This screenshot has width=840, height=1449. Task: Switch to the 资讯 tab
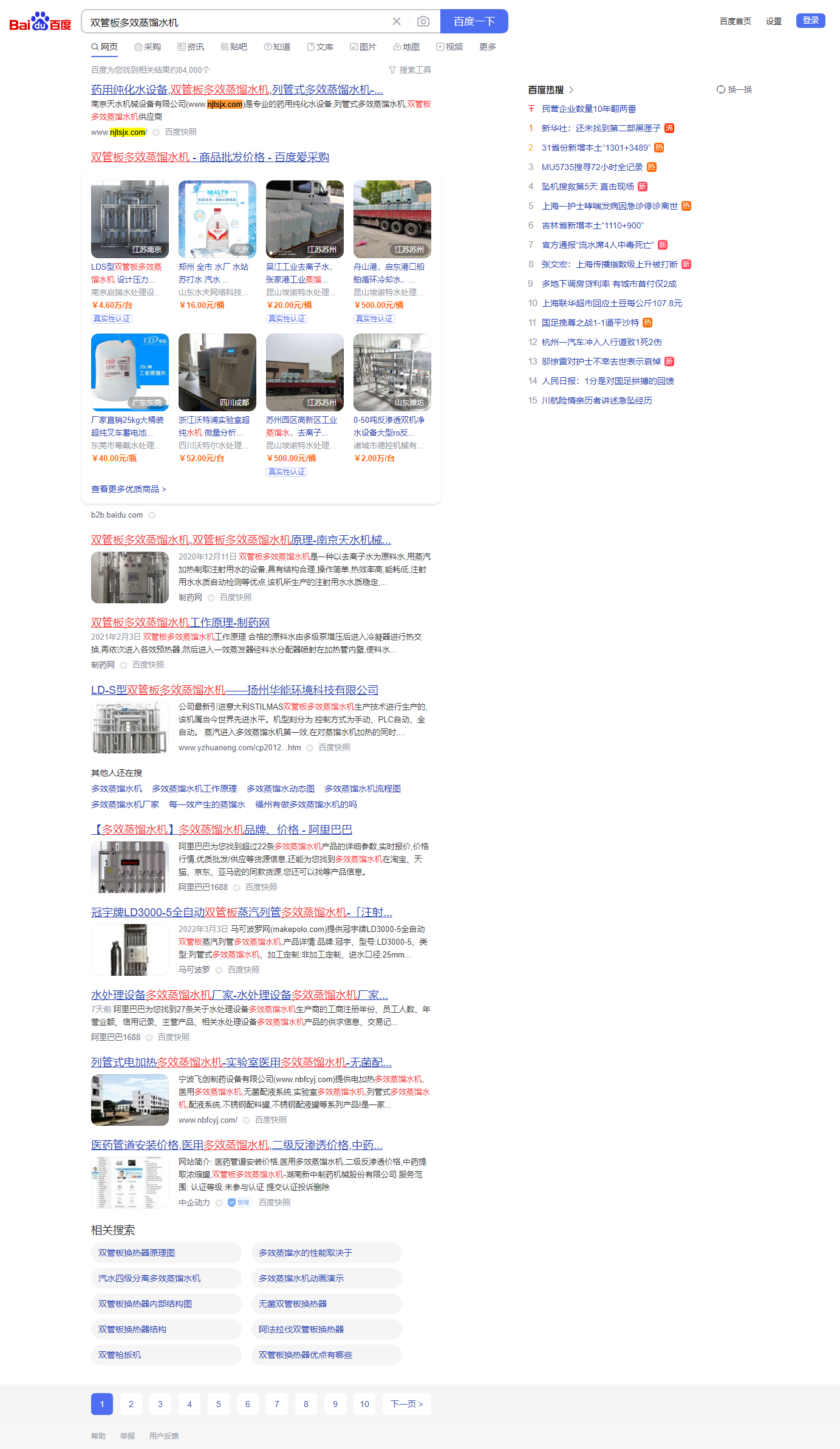click(x=191, y=47)
